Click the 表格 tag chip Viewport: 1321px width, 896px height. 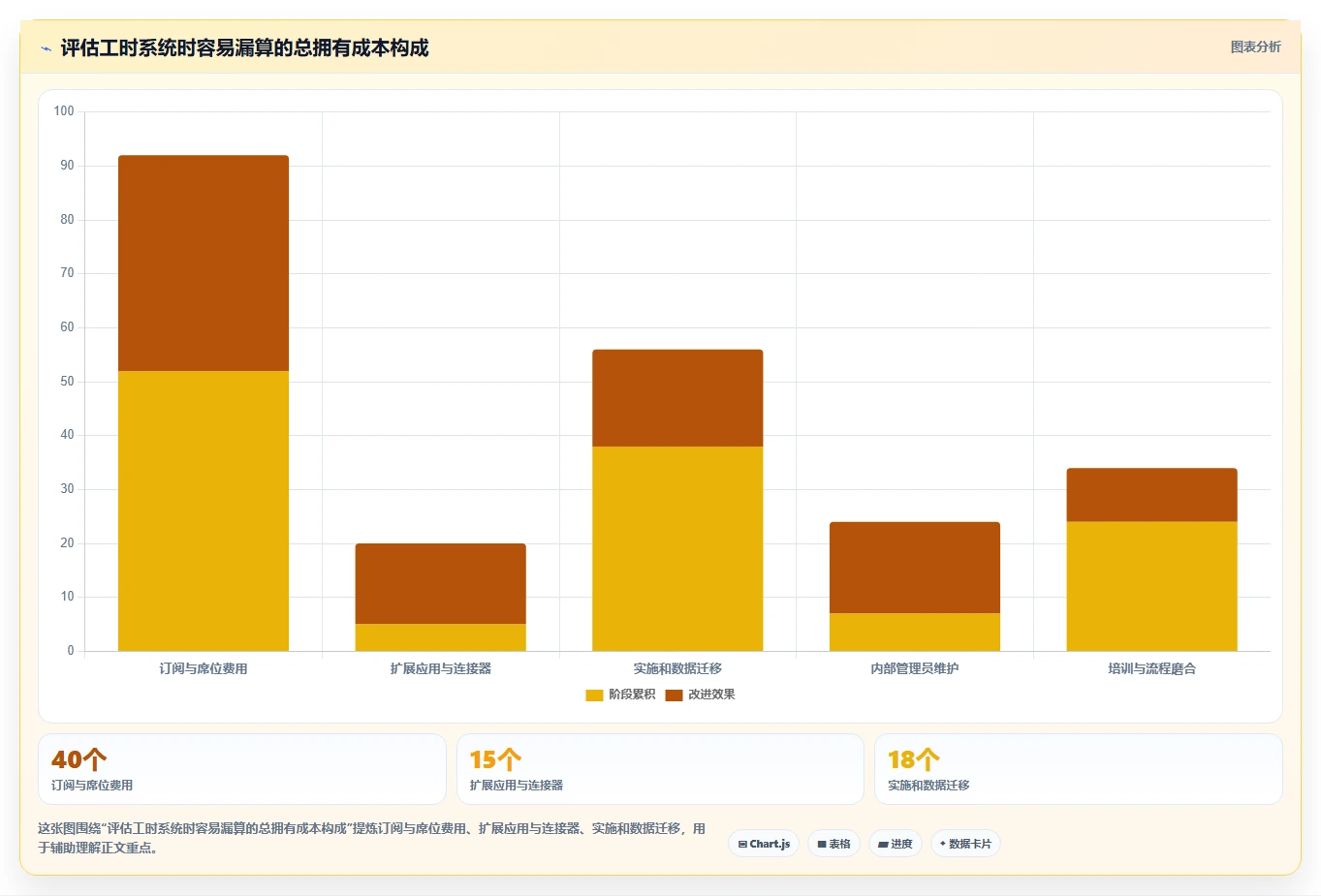click(833, 844)
